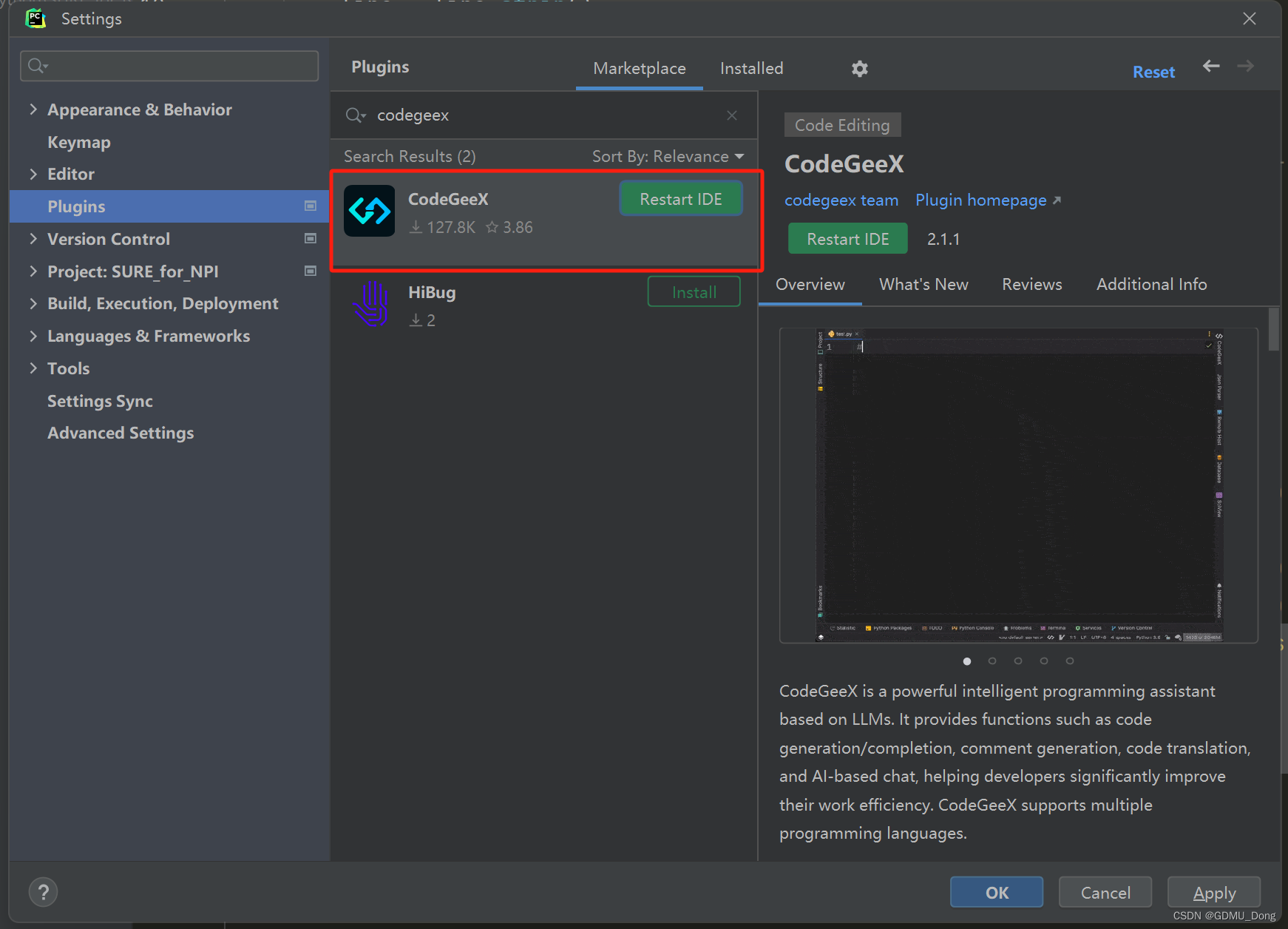Click the CodeGeeX screenshot preview thumbnail
The width and height of the screenshot is (1288, 929).
click(x=1019, y=485)
